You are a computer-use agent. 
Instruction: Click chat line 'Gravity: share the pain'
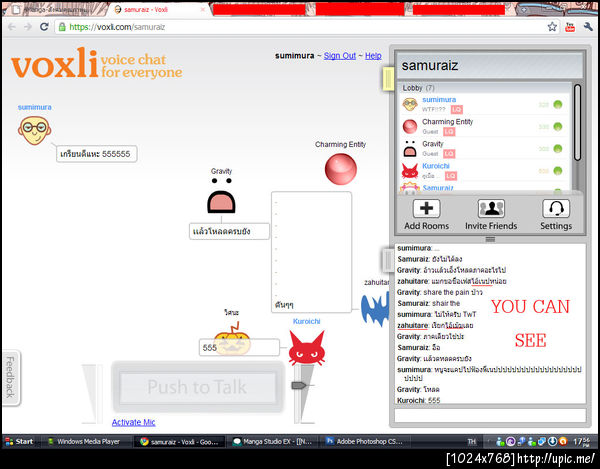440,292
